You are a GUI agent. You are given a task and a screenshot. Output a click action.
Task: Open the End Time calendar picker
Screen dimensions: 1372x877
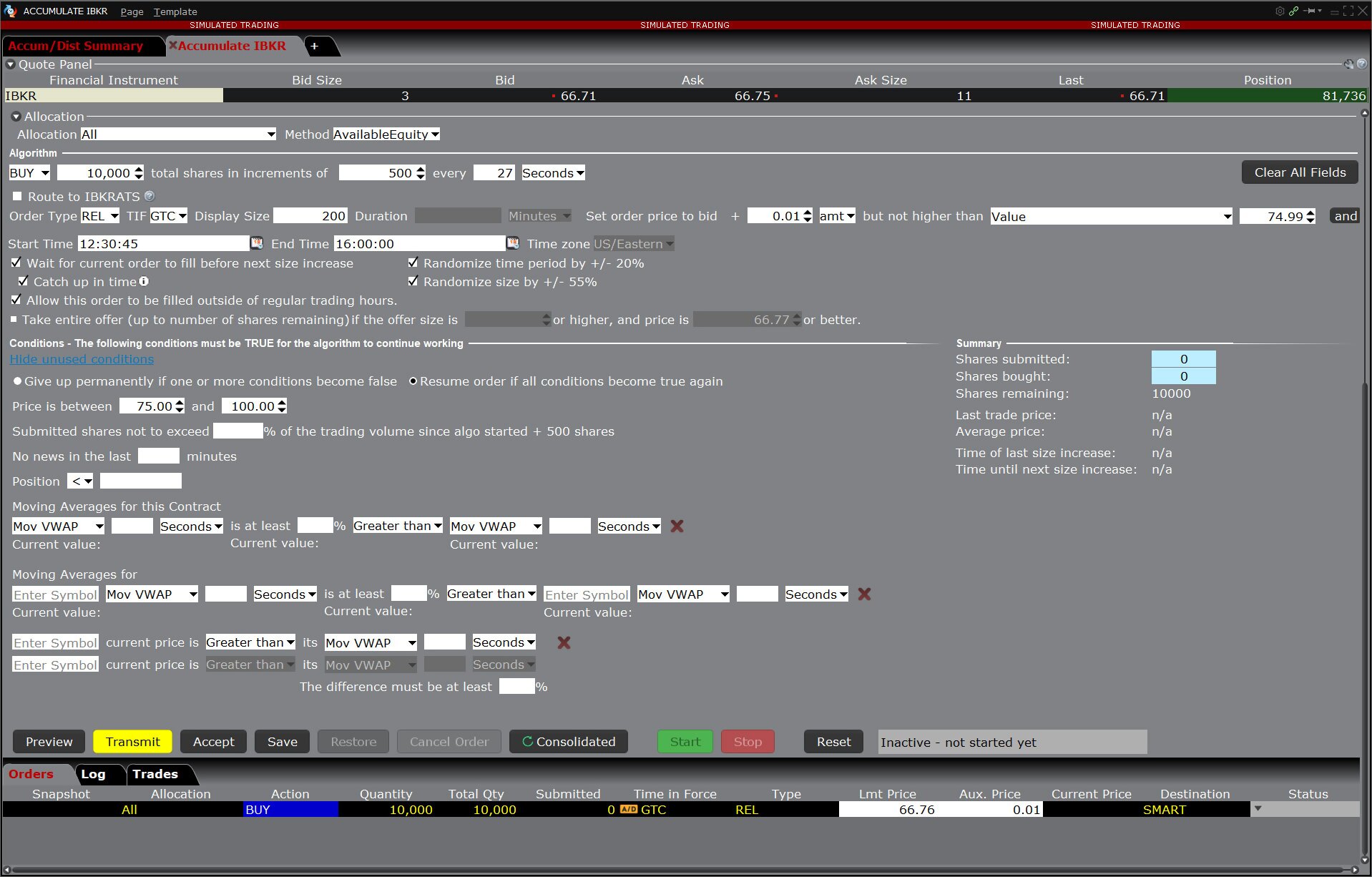click(x=512, y=243)
